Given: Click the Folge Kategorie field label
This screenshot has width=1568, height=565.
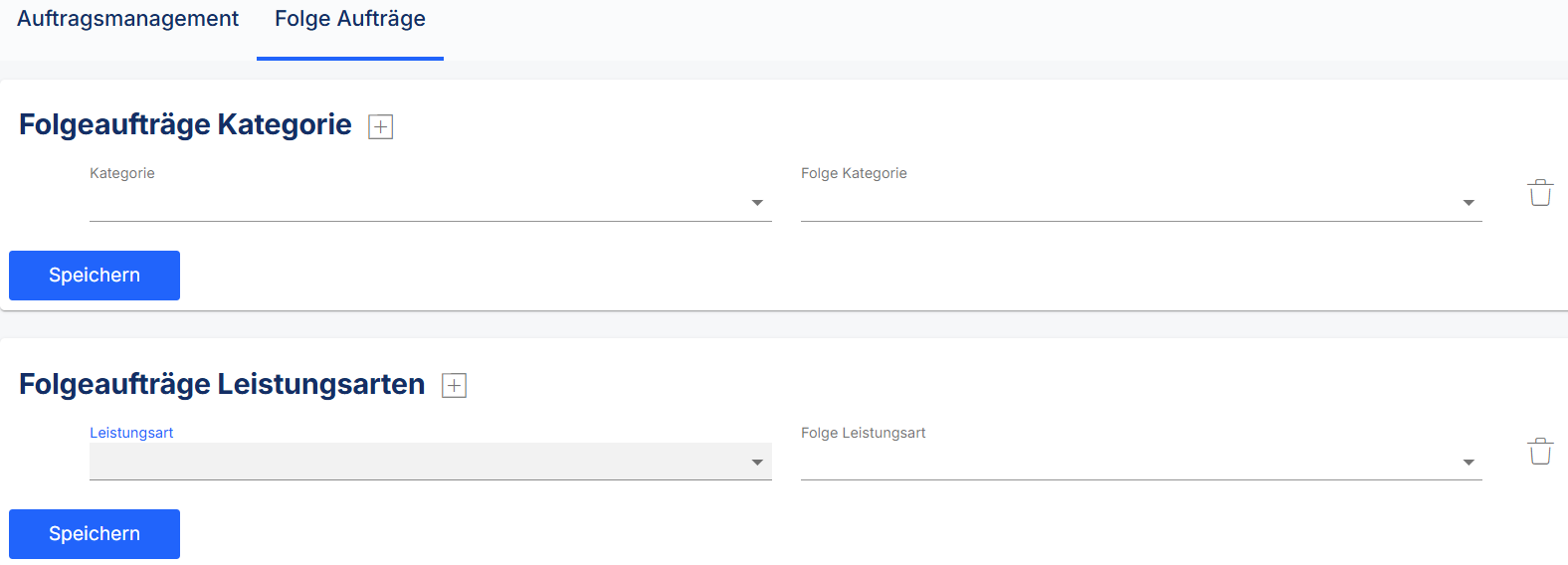Looking at the screenshot, I should pyautogui.click(x=854, y=173).
